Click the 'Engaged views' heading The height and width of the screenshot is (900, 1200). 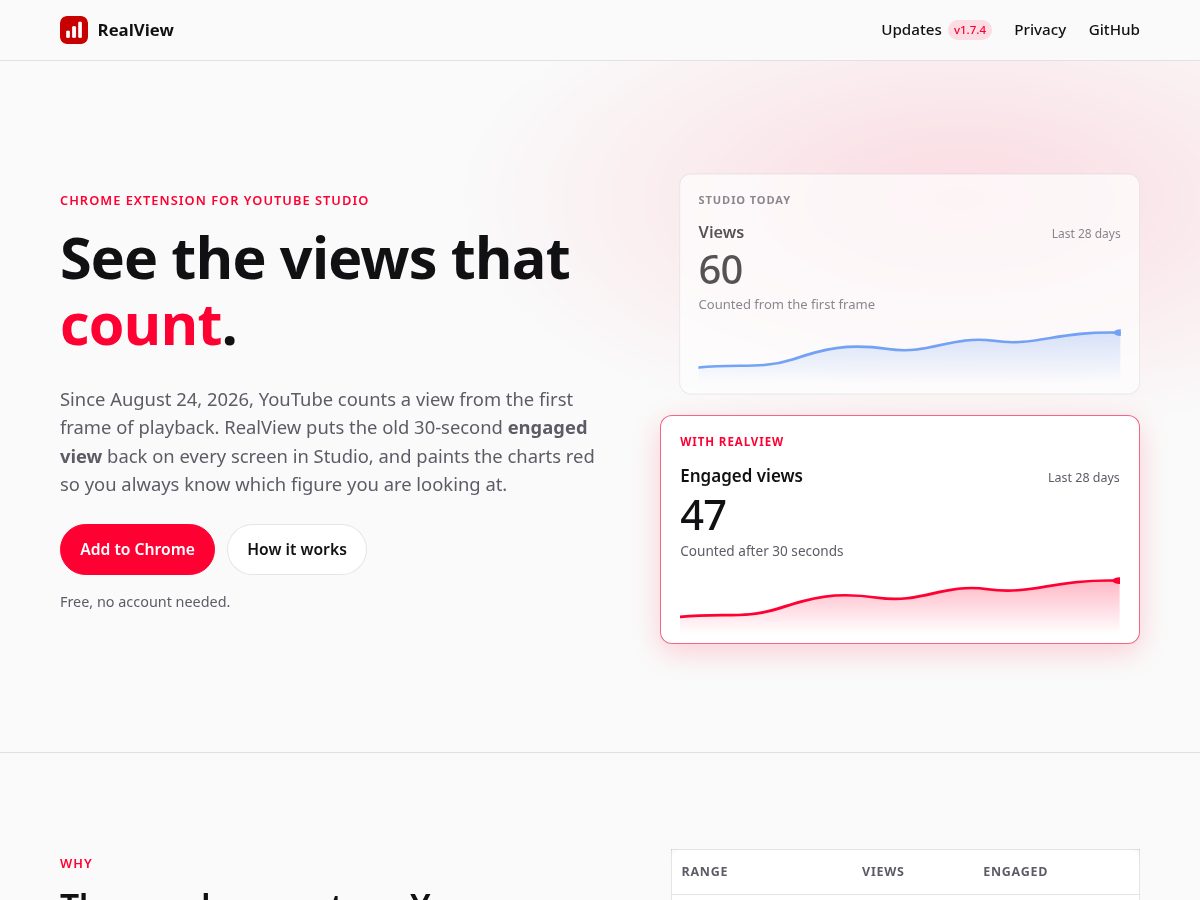click(741, 476)
